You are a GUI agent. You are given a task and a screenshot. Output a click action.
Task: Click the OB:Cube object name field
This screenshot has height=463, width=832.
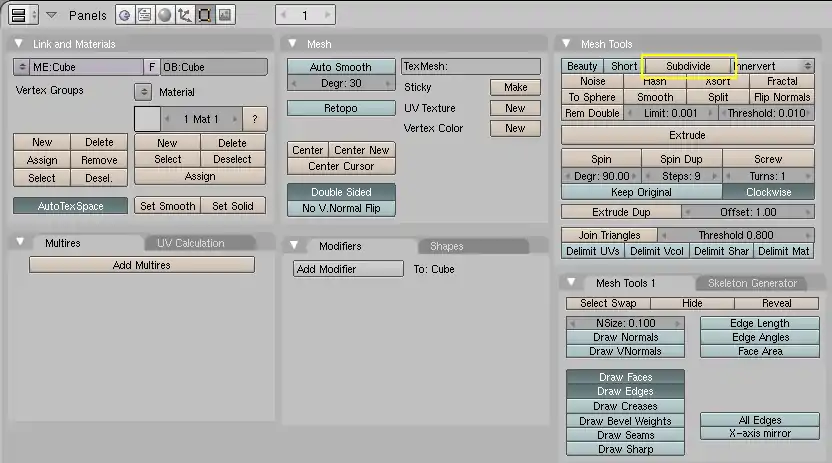[x=214, y=67]
